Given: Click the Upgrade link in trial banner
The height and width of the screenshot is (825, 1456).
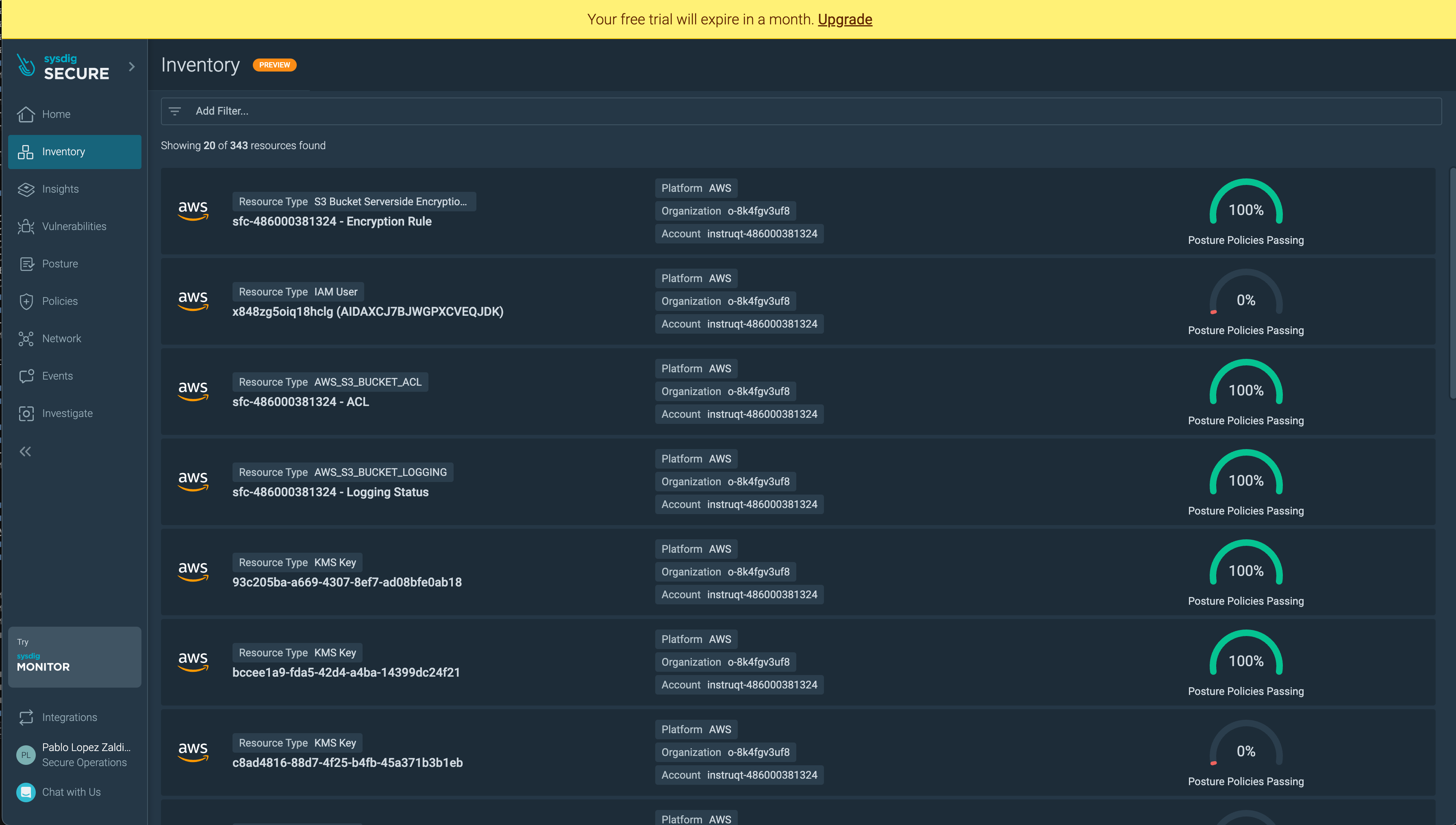Looking at the screenshot, I should click(x=845, y=19).
